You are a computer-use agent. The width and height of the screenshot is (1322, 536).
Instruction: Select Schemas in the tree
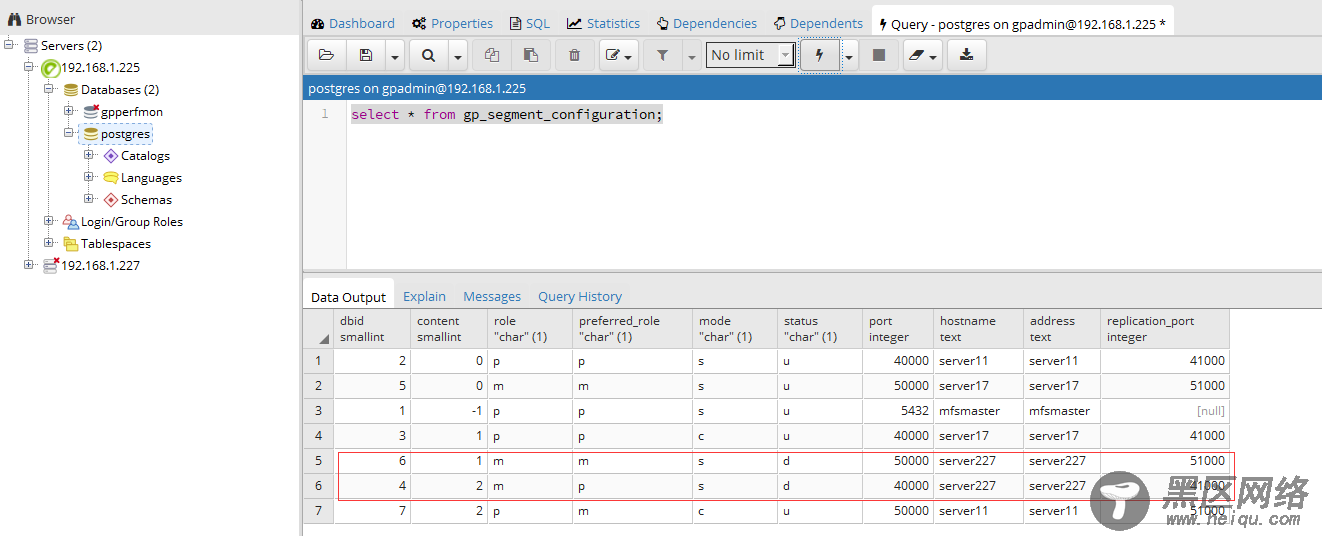pyautogui.click(x=146, y=200)
